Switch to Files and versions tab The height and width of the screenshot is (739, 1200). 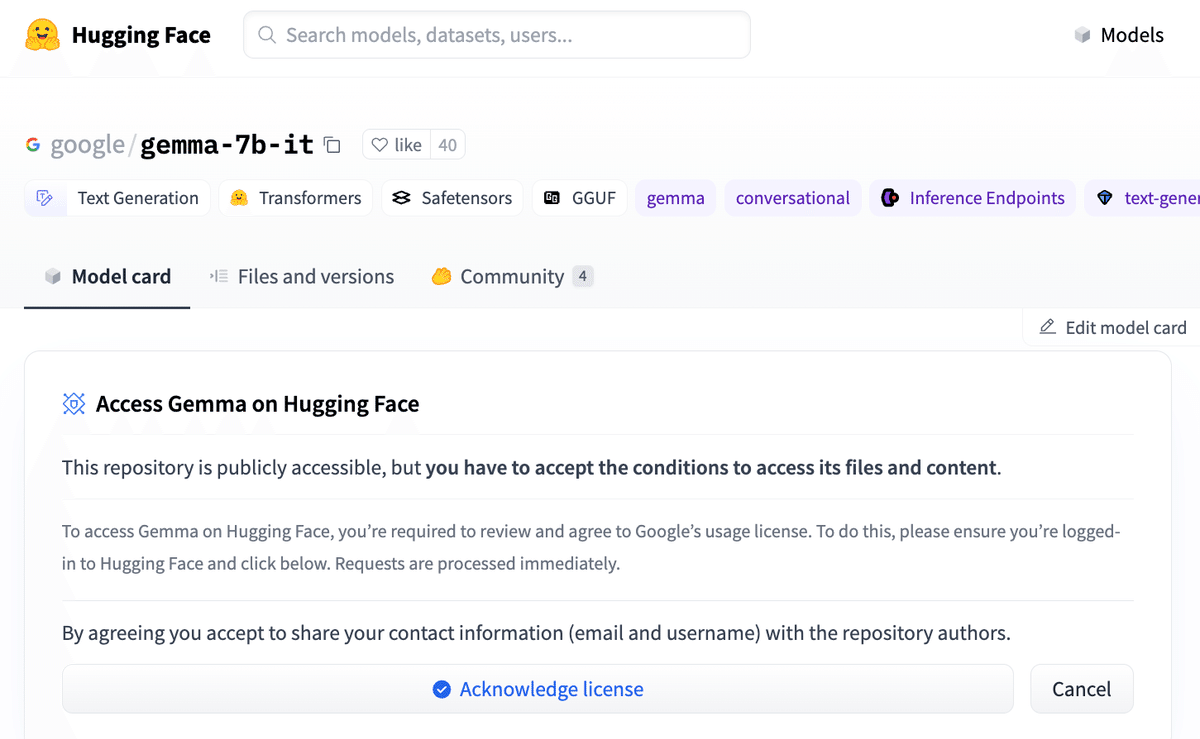tap(302, 276)
